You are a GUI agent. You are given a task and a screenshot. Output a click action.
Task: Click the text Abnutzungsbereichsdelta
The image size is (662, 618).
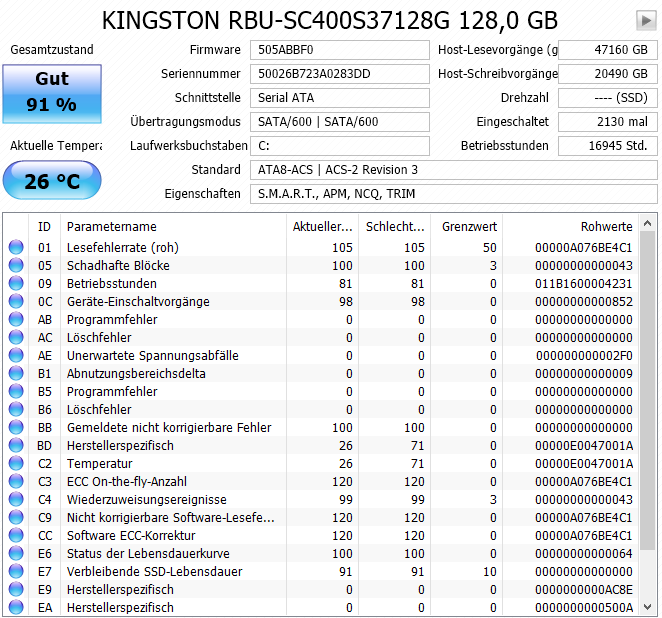[136, 374]
